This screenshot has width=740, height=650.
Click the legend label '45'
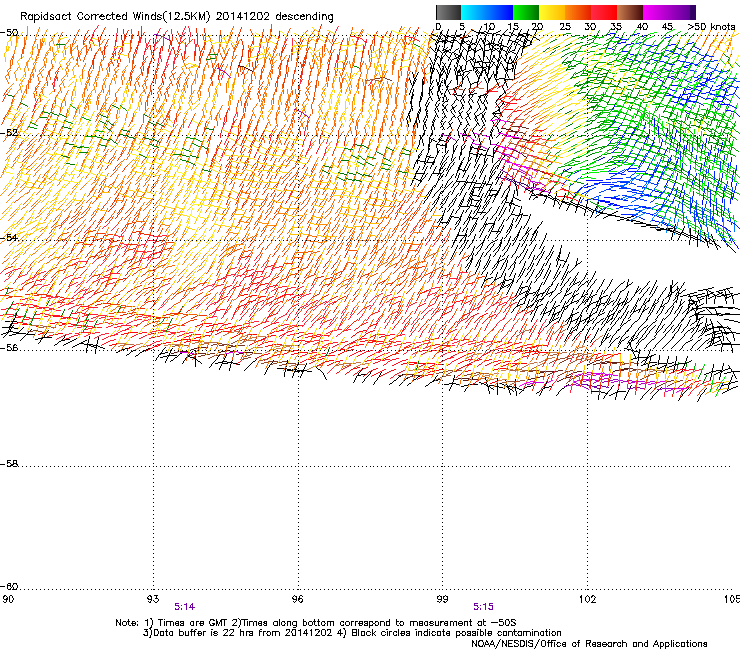tap(667, 27)
